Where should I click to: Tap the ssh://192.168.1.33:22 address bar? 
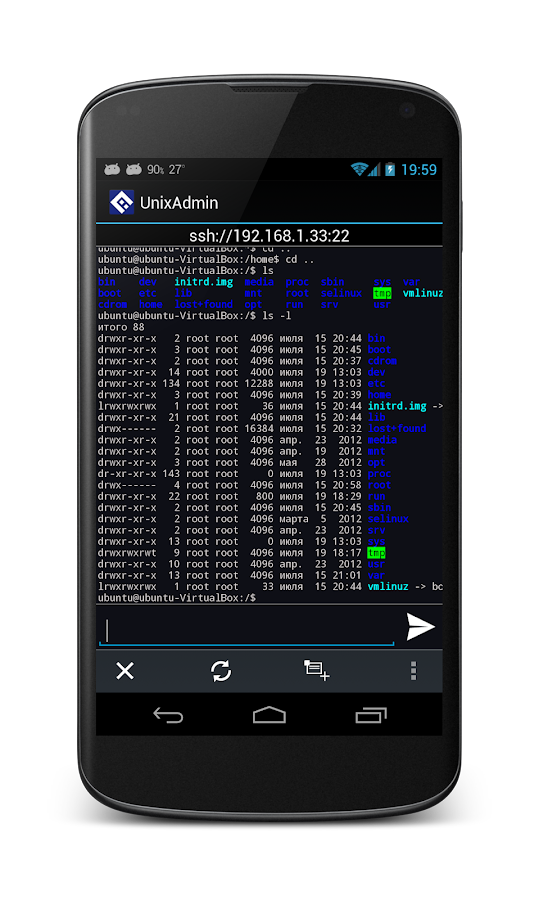[x=269, y=235]
